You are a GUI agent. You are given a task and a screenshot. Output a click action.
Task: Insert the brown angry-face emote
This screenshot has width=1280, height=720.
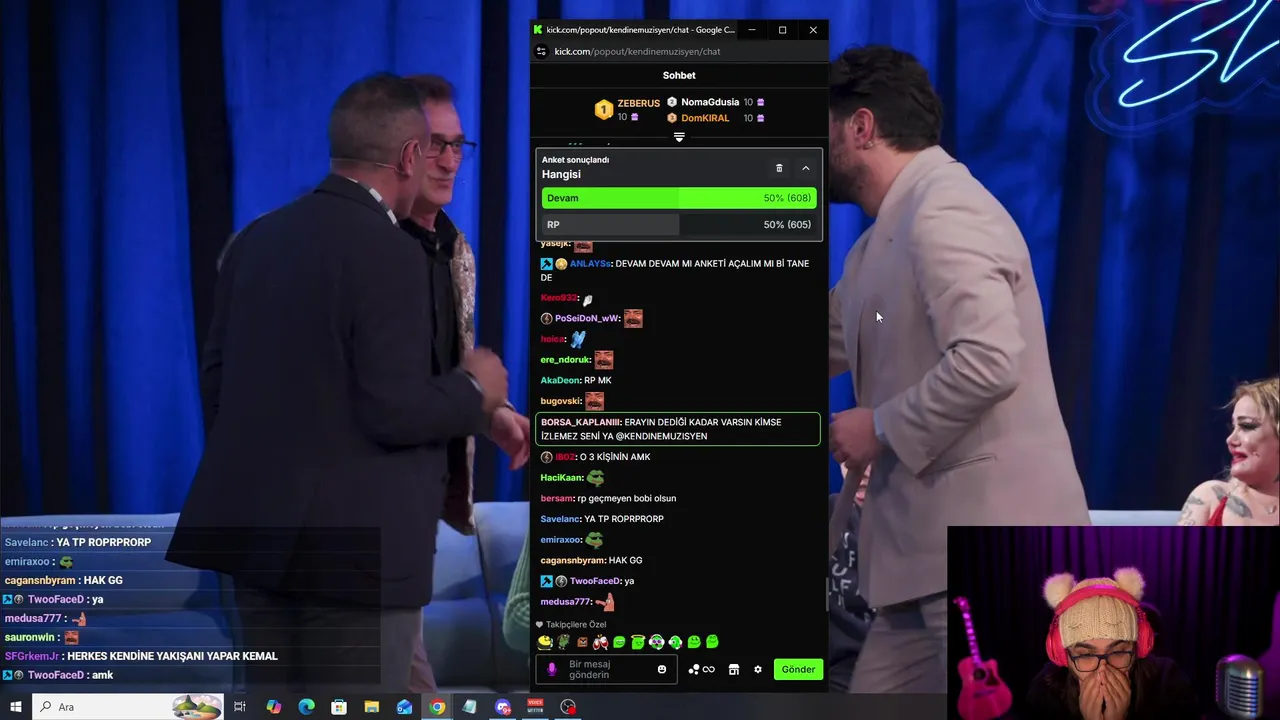click(582, 642)
